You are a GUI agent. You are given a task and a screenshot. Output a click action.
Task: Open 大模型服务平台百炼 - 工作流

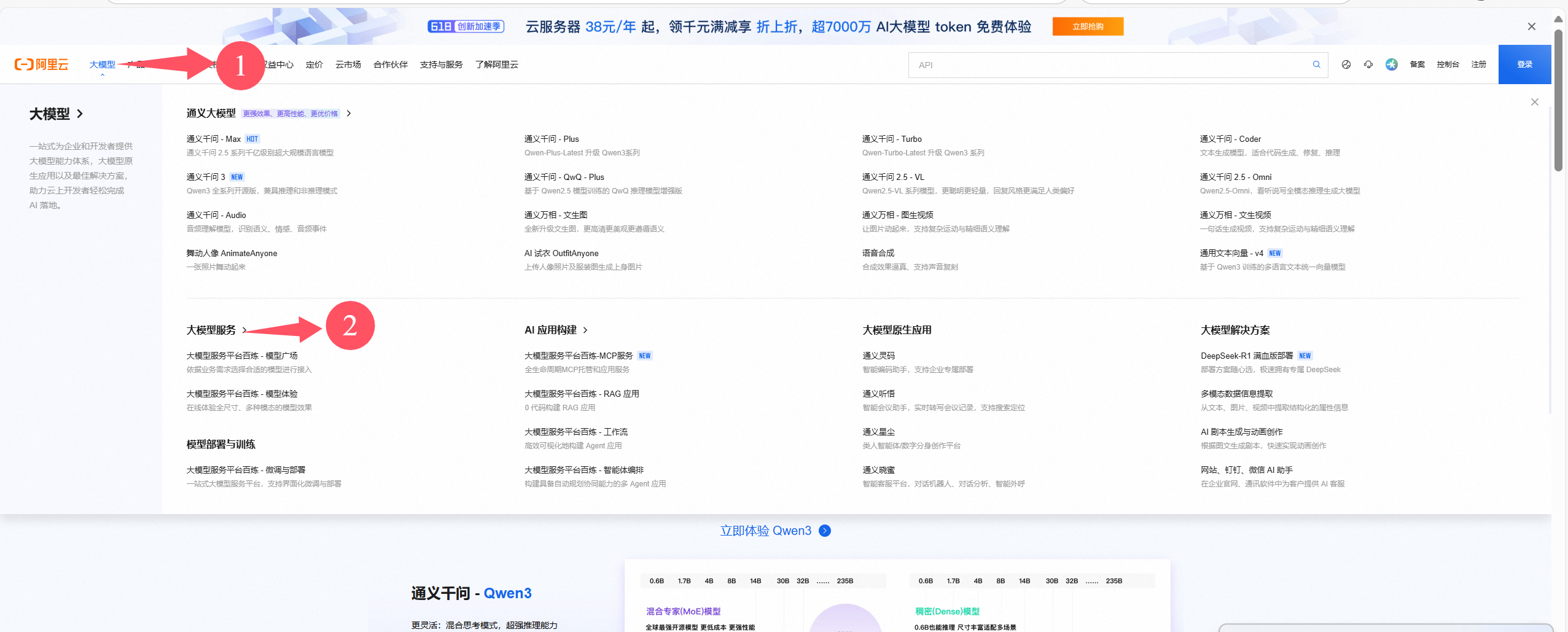[576, 432]
